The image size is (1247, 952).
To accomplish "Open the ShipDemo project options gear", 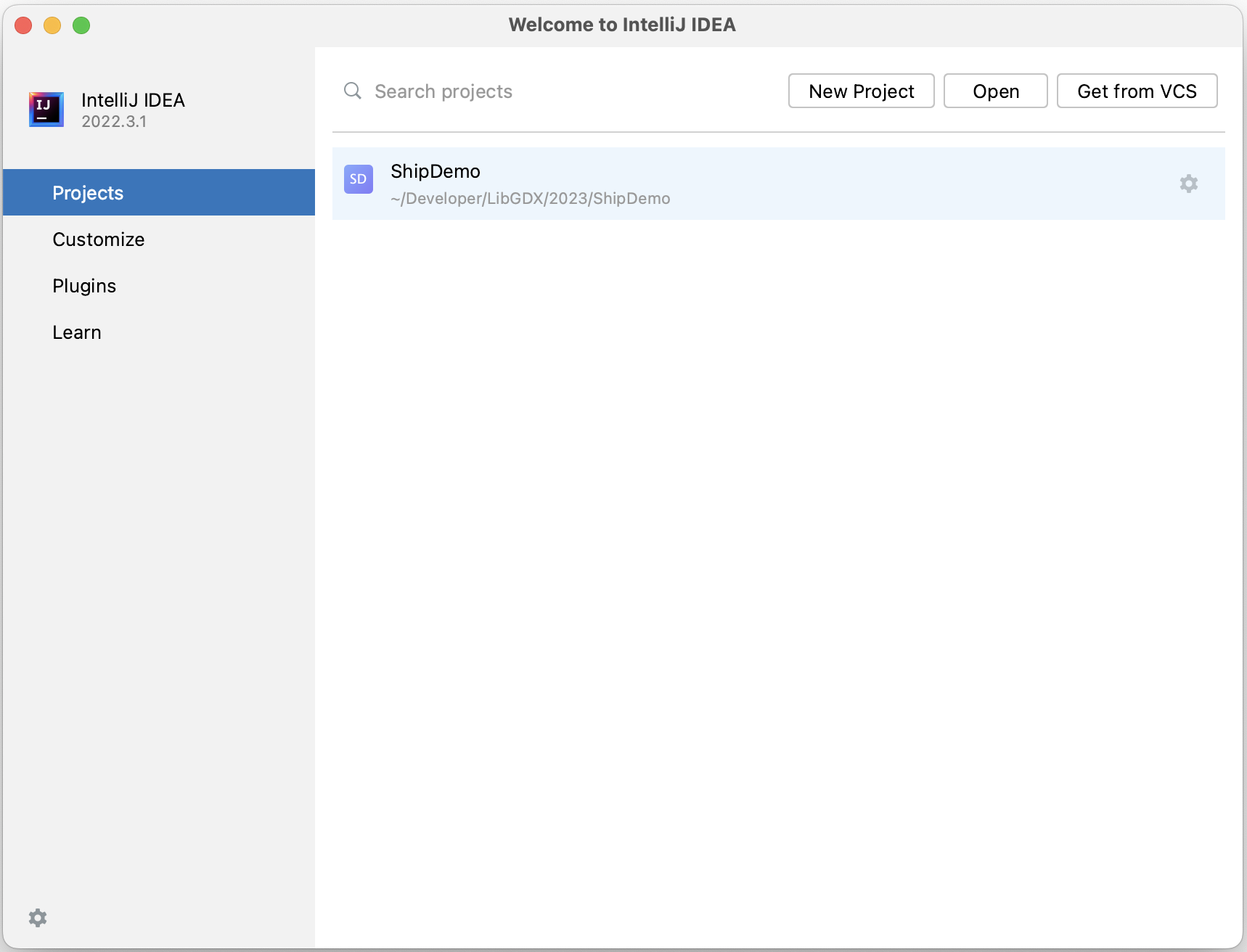I will (x=1188, y=184).
